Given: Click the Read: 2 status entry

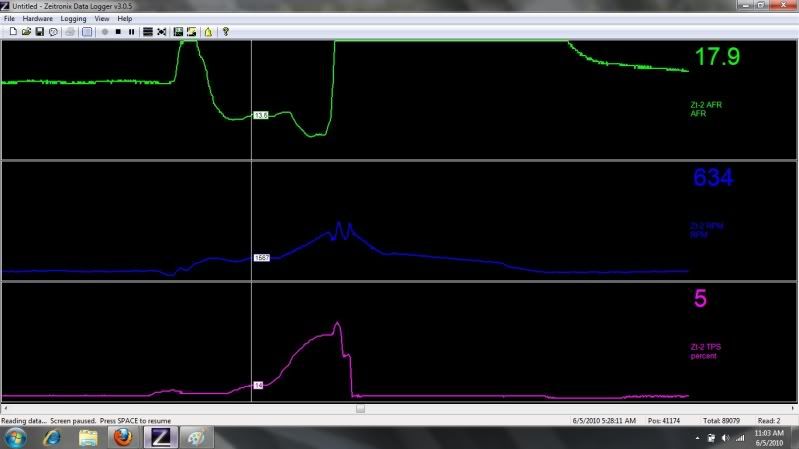Looking at the screenshot, I should coord(769,421).
